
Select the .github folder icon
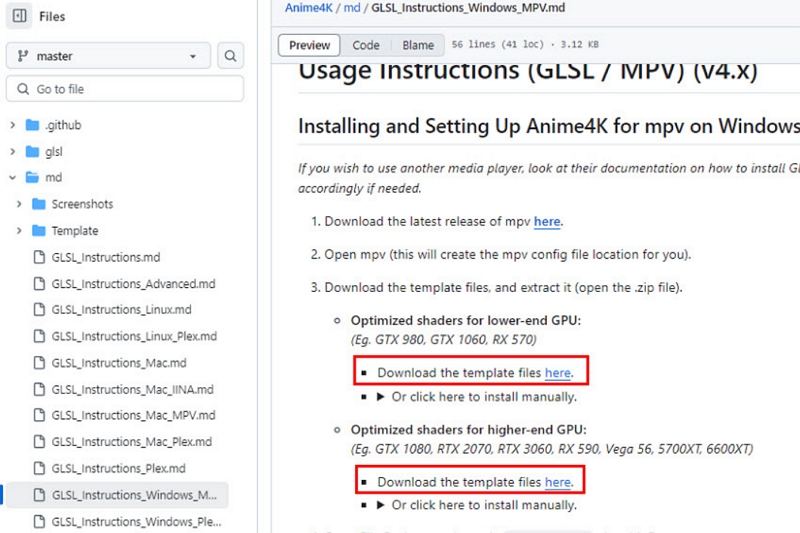(32, 125)
